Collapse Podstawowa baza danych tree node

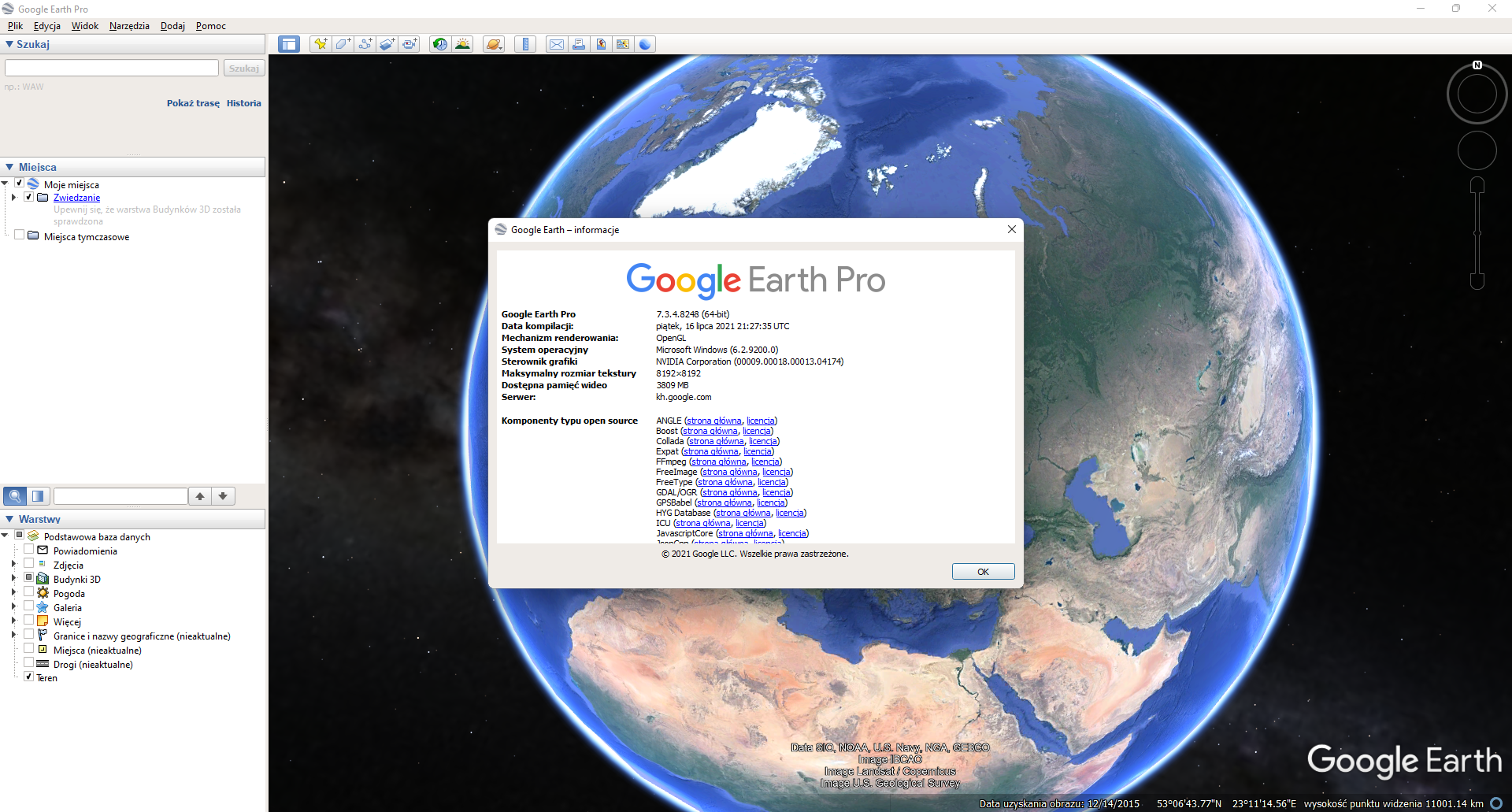[x=6, y=536]
